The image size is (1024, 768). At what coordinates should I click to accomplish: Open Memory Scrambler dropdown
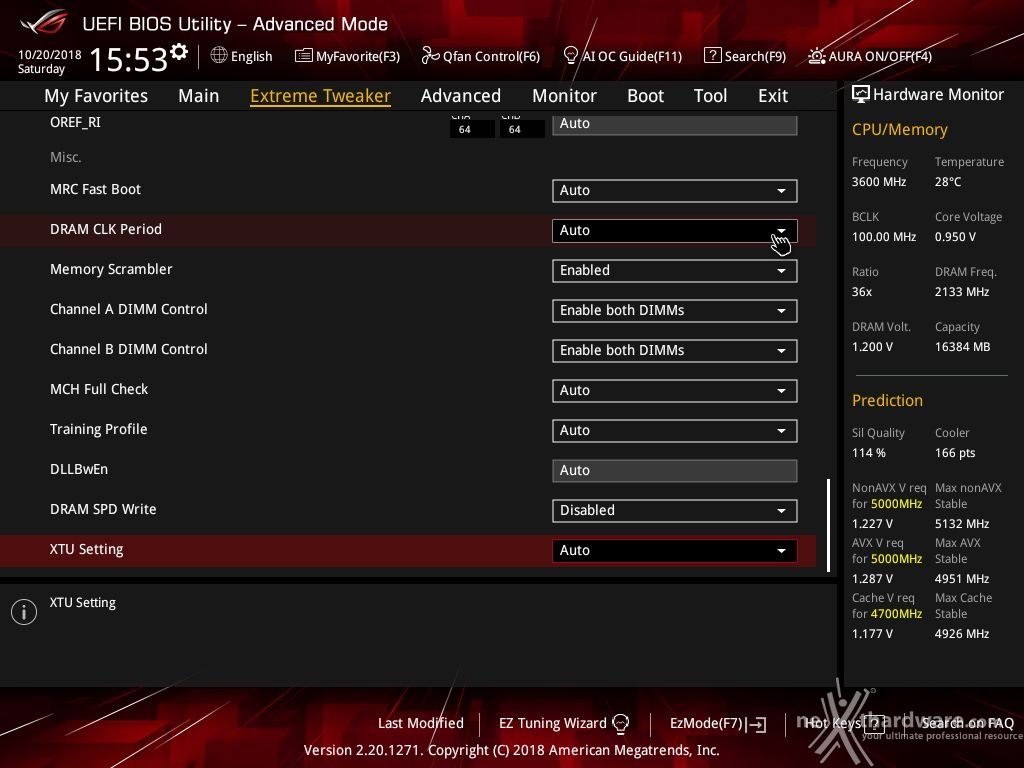tap(675, 270)
